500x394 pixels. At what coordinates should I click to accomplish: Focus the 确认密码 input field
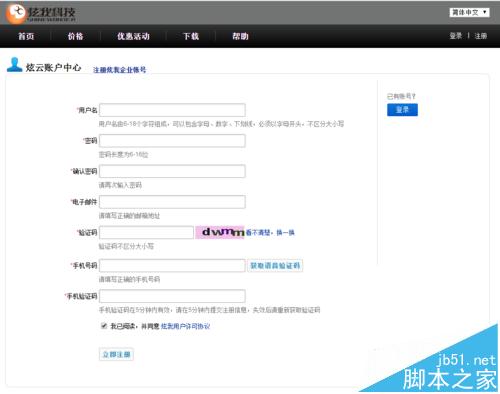coord(172,171)
